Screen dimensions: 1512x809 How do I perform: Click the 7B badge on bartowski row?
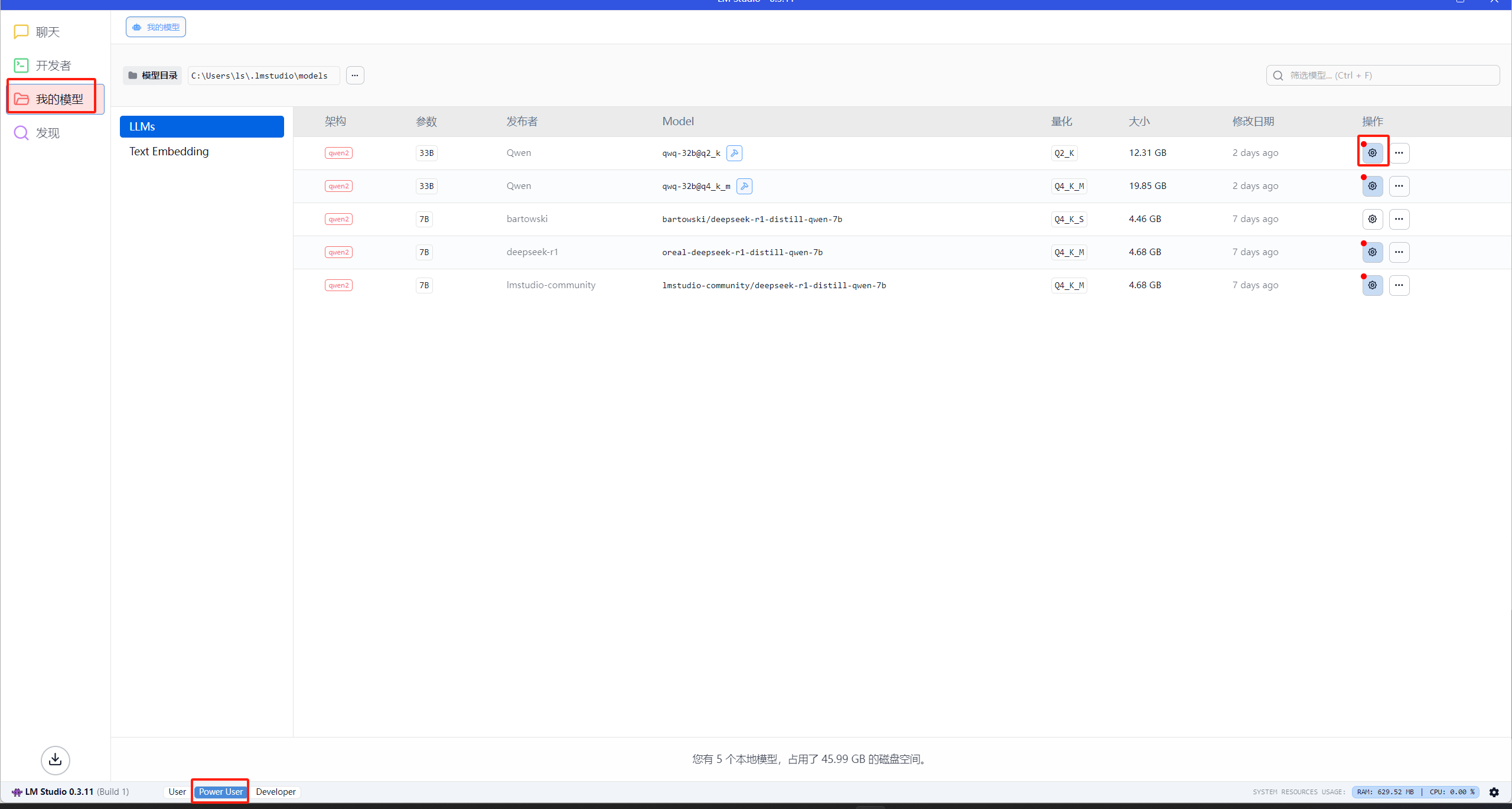[424, 219]
